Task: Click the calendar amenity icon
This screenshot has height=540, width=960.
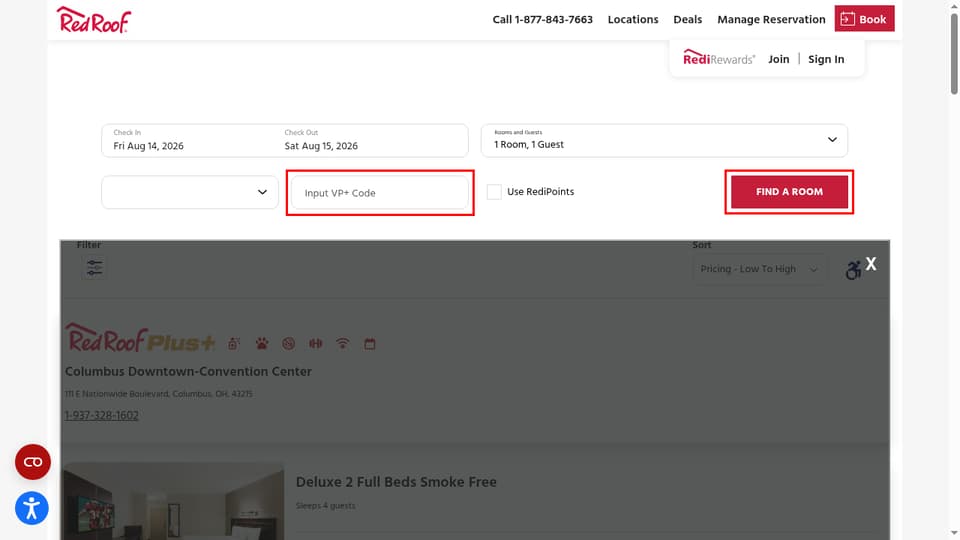Action: pyautogui.click(x=370, y=343)
